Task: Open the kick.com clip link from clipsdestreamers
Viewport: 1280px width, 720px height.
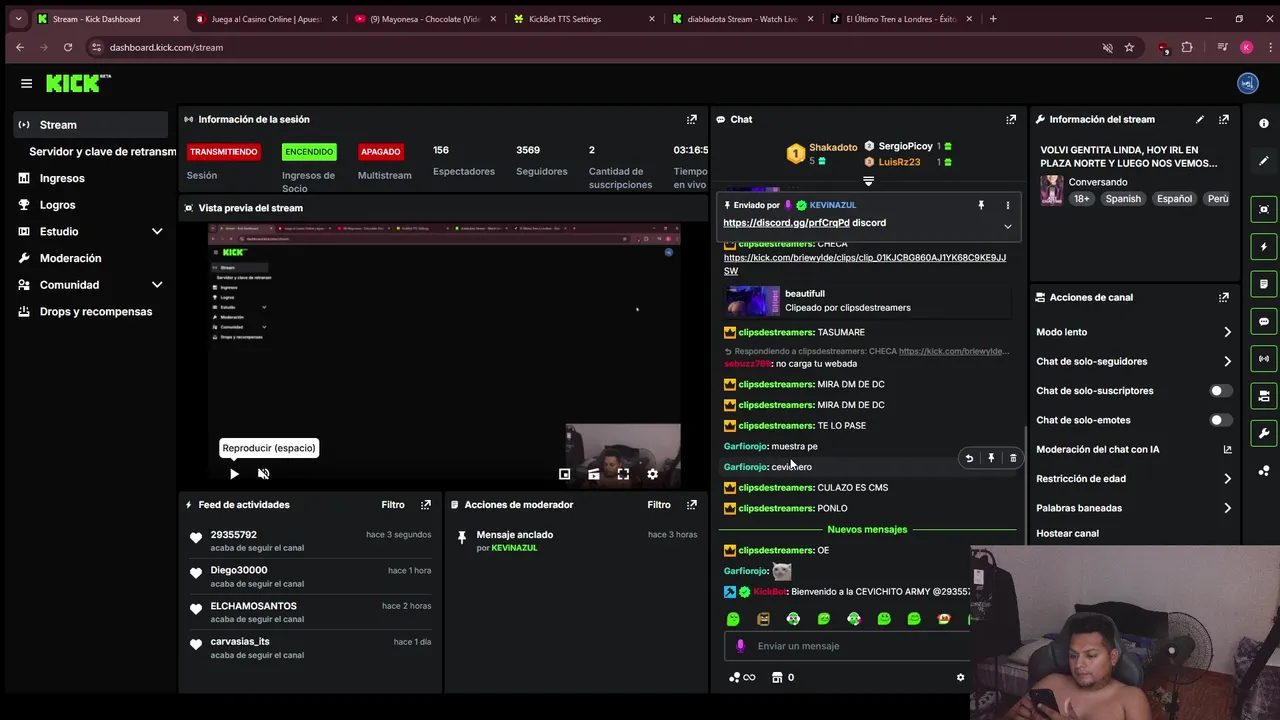Action: [x=865, y=264]
